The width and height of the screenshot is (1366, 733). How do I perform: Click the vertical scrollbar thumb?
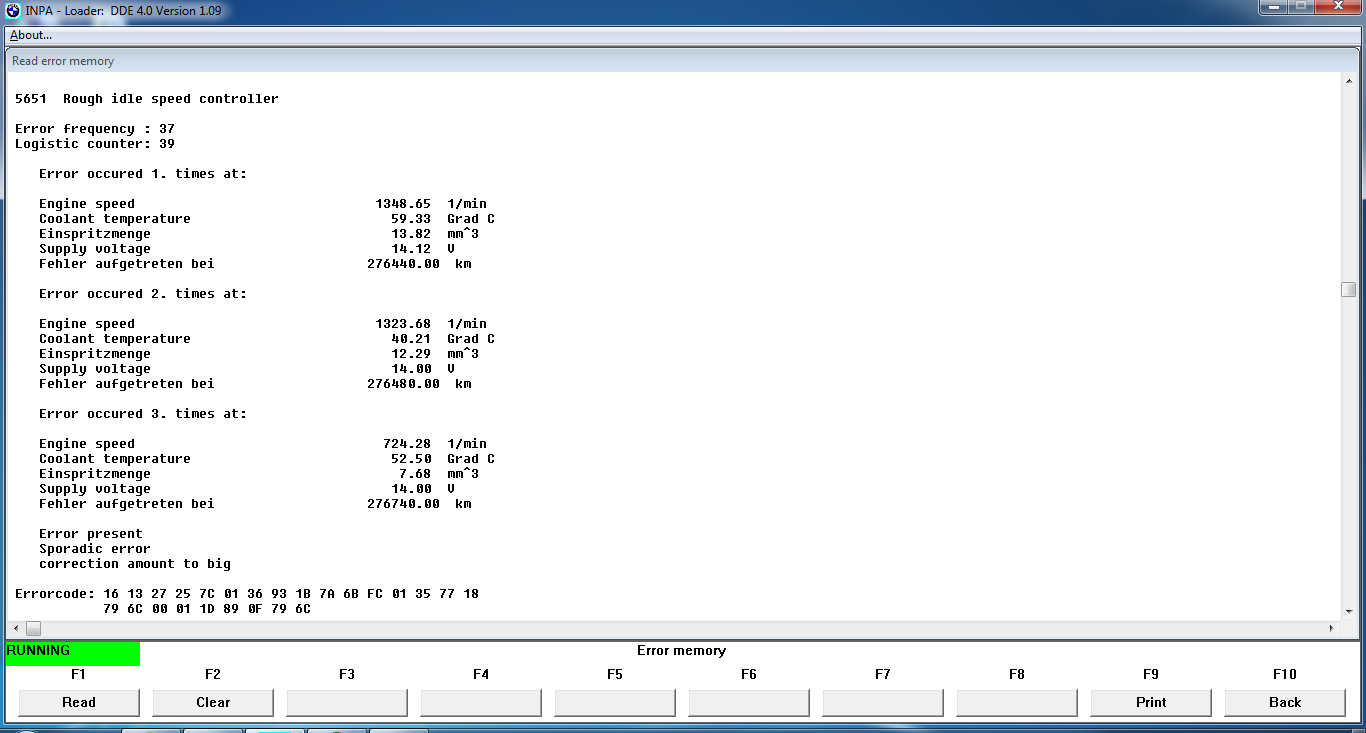1348,290
